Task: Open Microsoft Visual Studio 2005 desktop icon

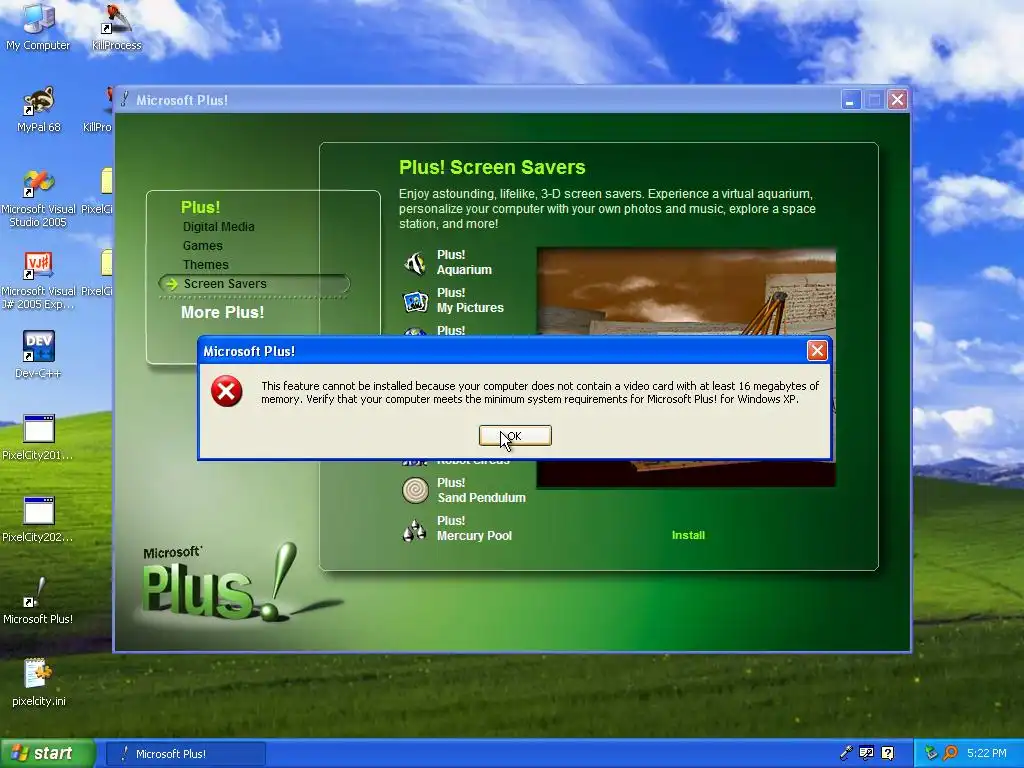Action: pos(38,198)
